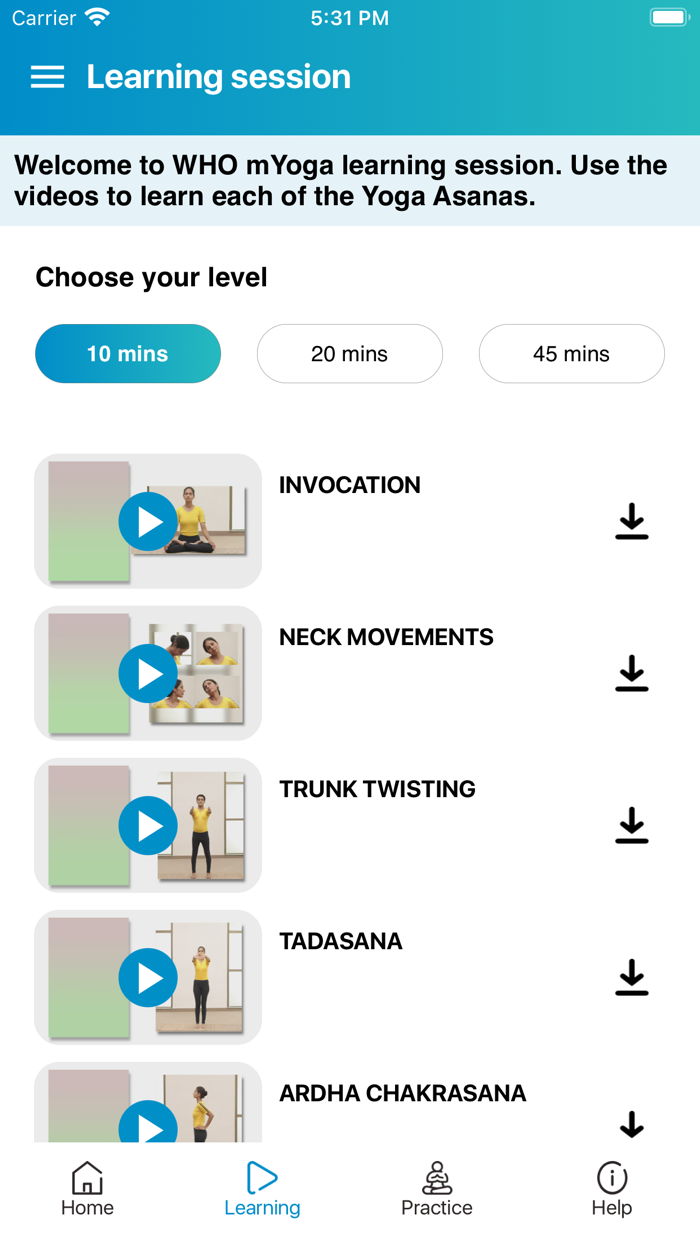Download the Invocation video
The height and width of the screenshot is (1244, 700).
click(631, 521)
